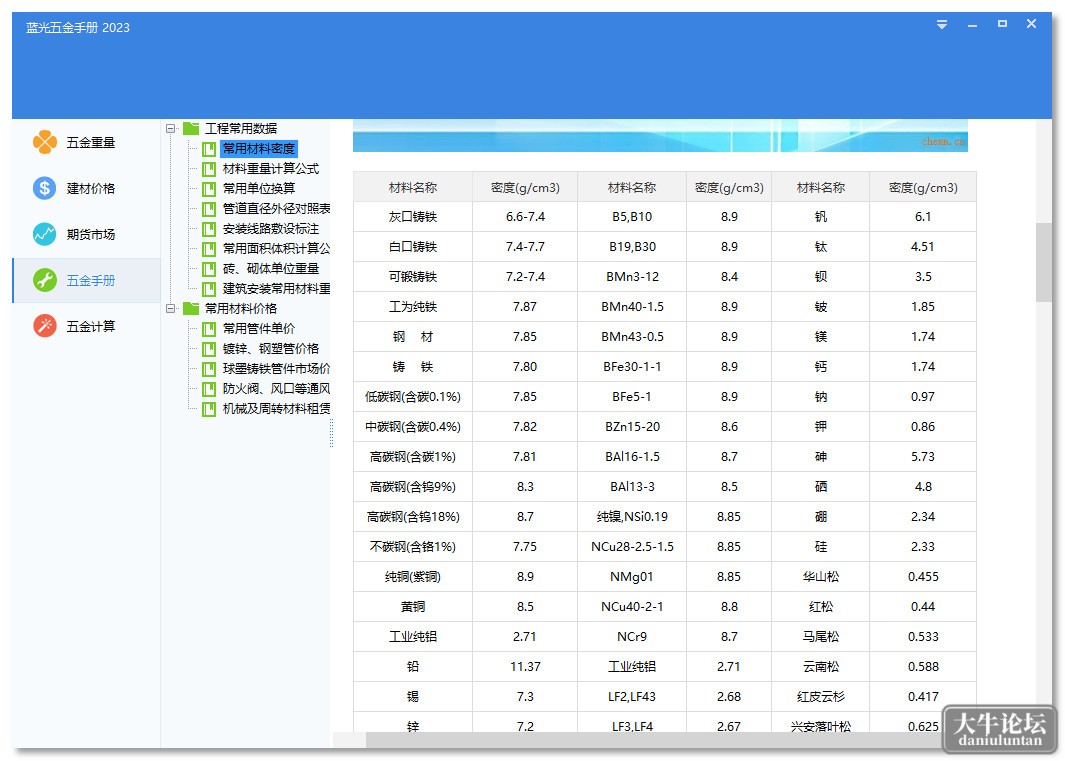
Task: Select the 工程常用数据 folder icon
Action: tap(191, 128)
